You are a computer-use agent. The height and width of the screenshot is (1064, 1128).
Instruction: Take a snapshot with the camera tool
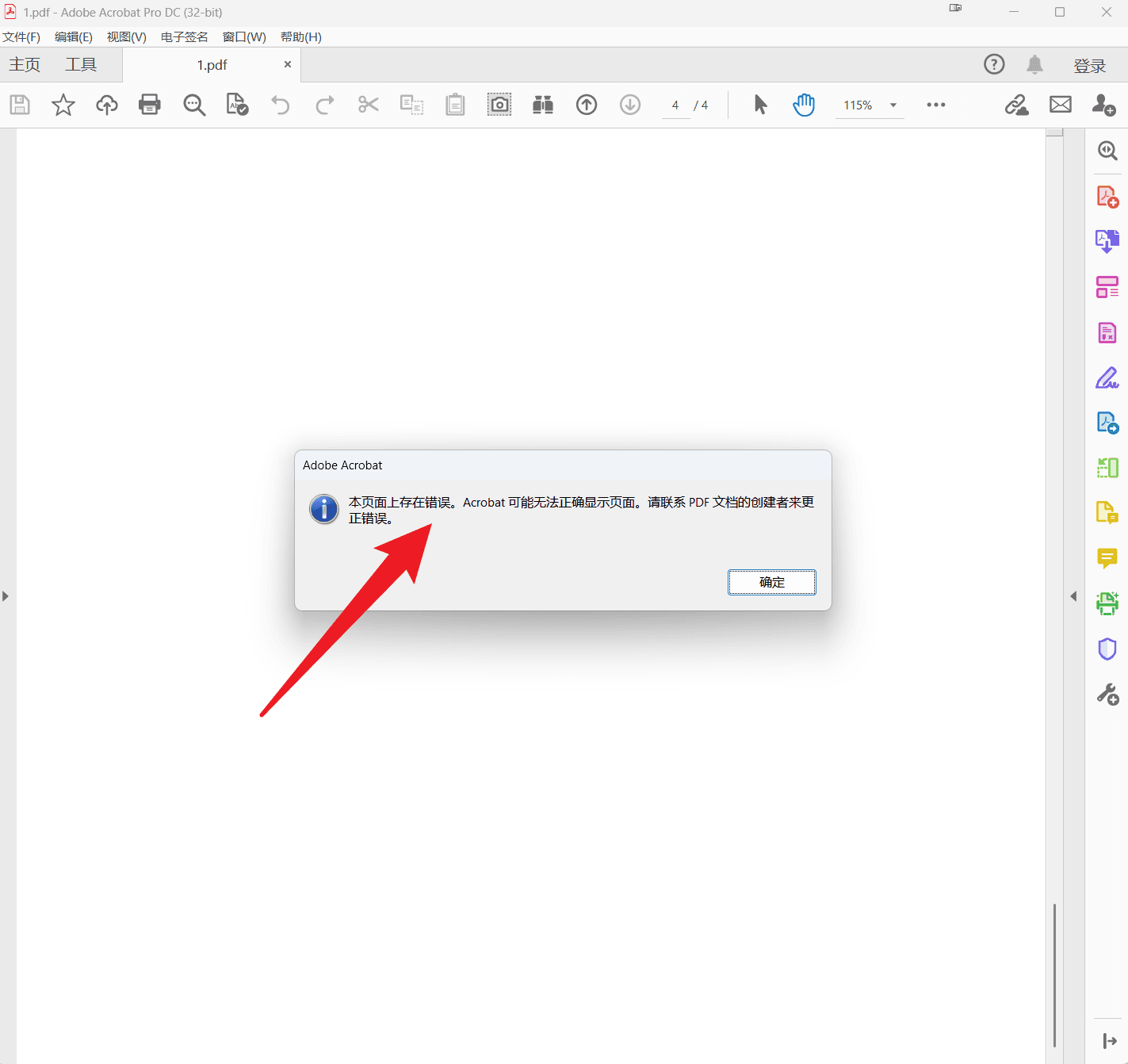[x=499, y=105]
